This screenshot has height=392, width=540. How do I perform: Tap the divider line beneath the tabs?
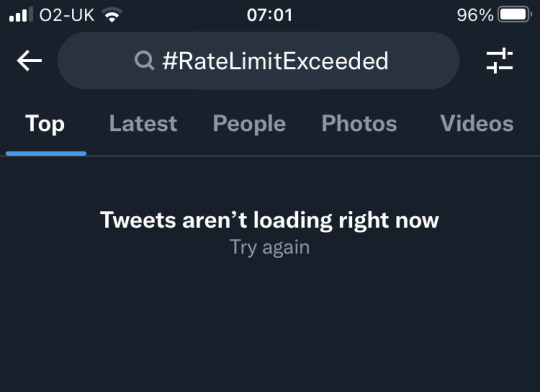point(270,156)
